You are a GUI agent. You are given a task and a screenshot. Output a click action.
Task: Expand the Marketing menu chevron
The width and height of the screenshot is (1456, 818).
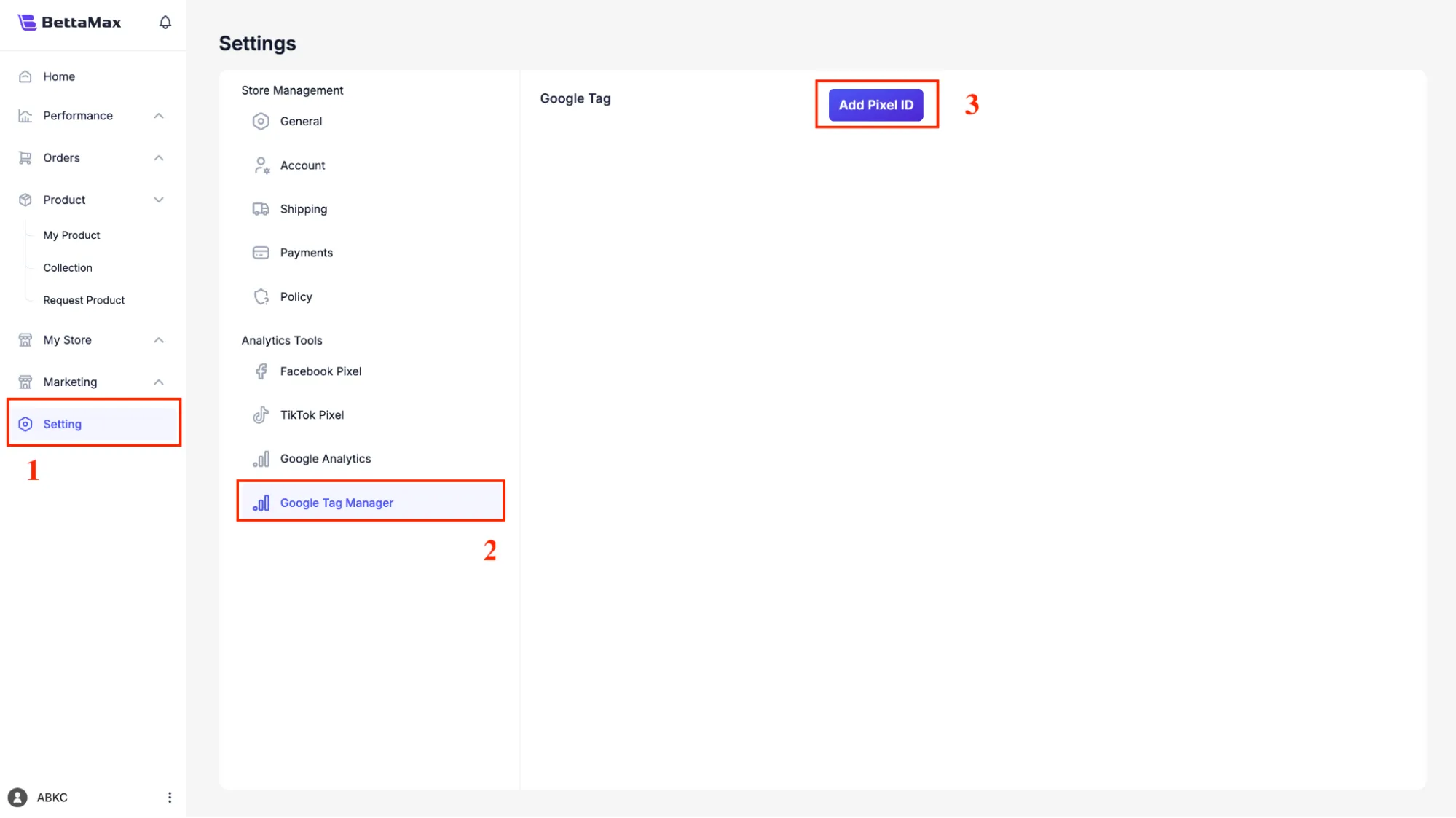159,382
